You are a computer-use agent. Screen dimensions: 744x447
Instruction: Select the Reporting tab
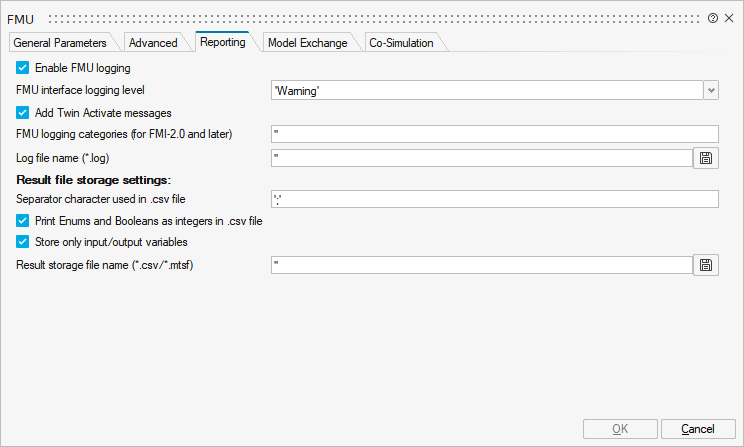pyautogui.click(x=222, y=42)
